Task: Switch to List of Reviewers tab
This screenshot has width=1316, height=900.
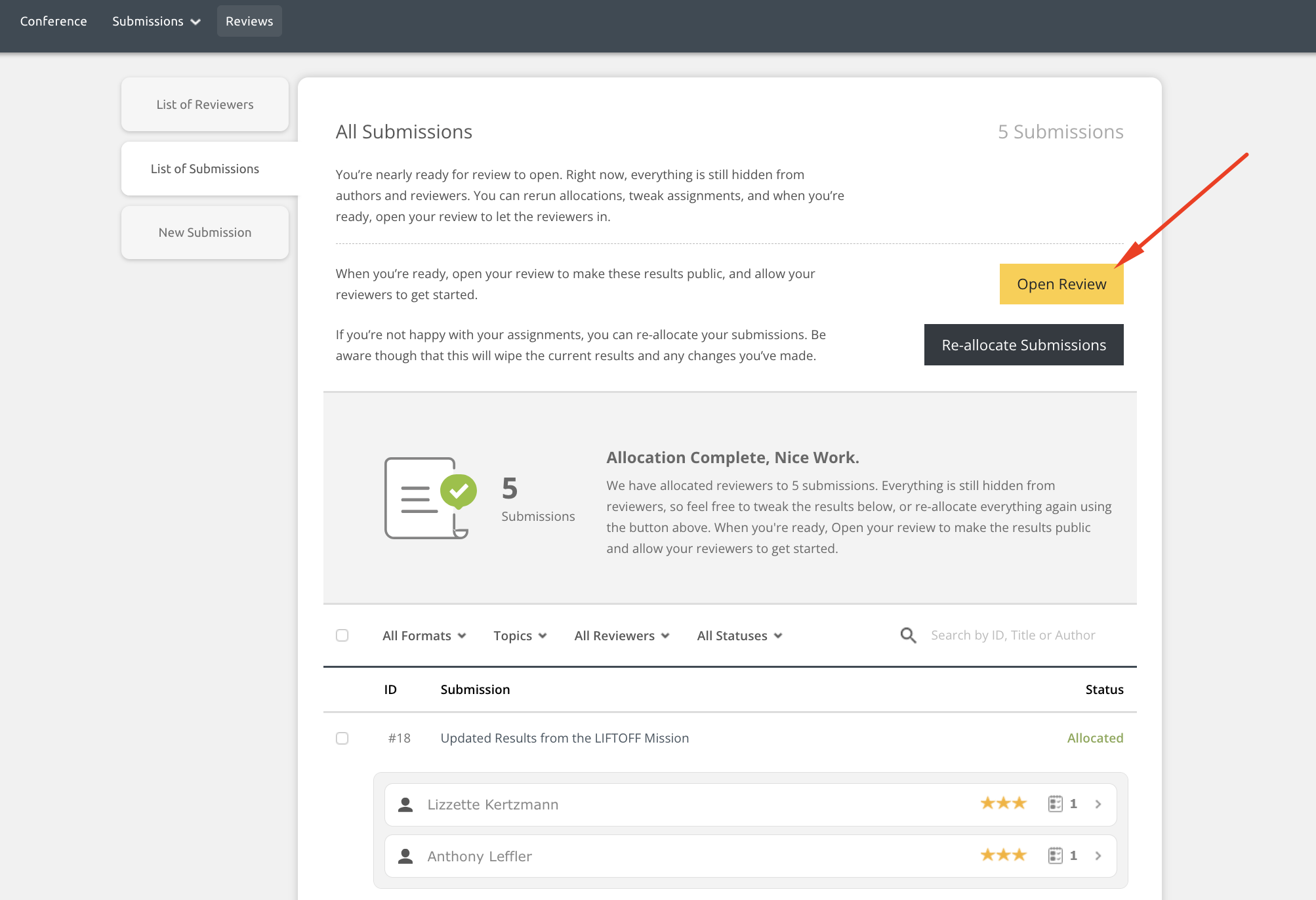Action: [205, 104]
